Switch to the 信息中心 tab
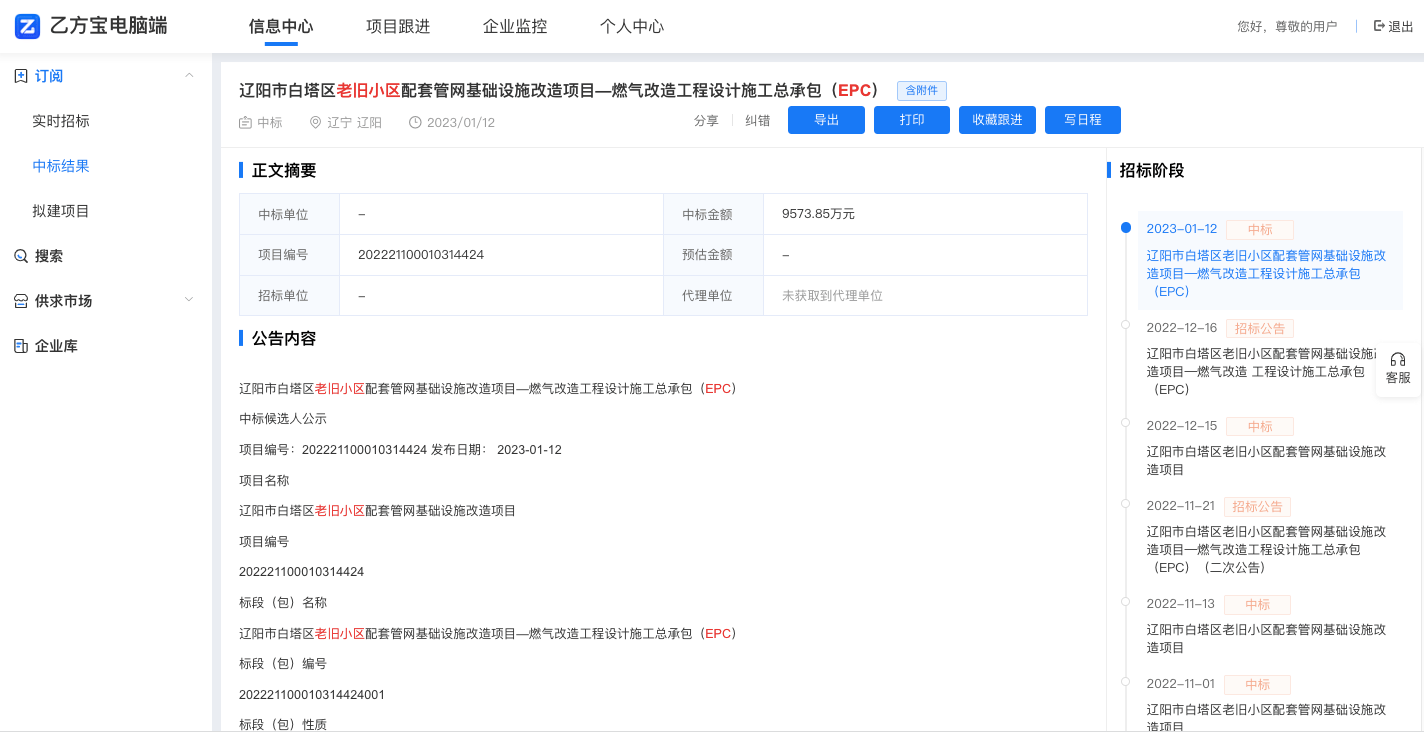The height and width of the screenshot is (734, 1424). [281, 27]
